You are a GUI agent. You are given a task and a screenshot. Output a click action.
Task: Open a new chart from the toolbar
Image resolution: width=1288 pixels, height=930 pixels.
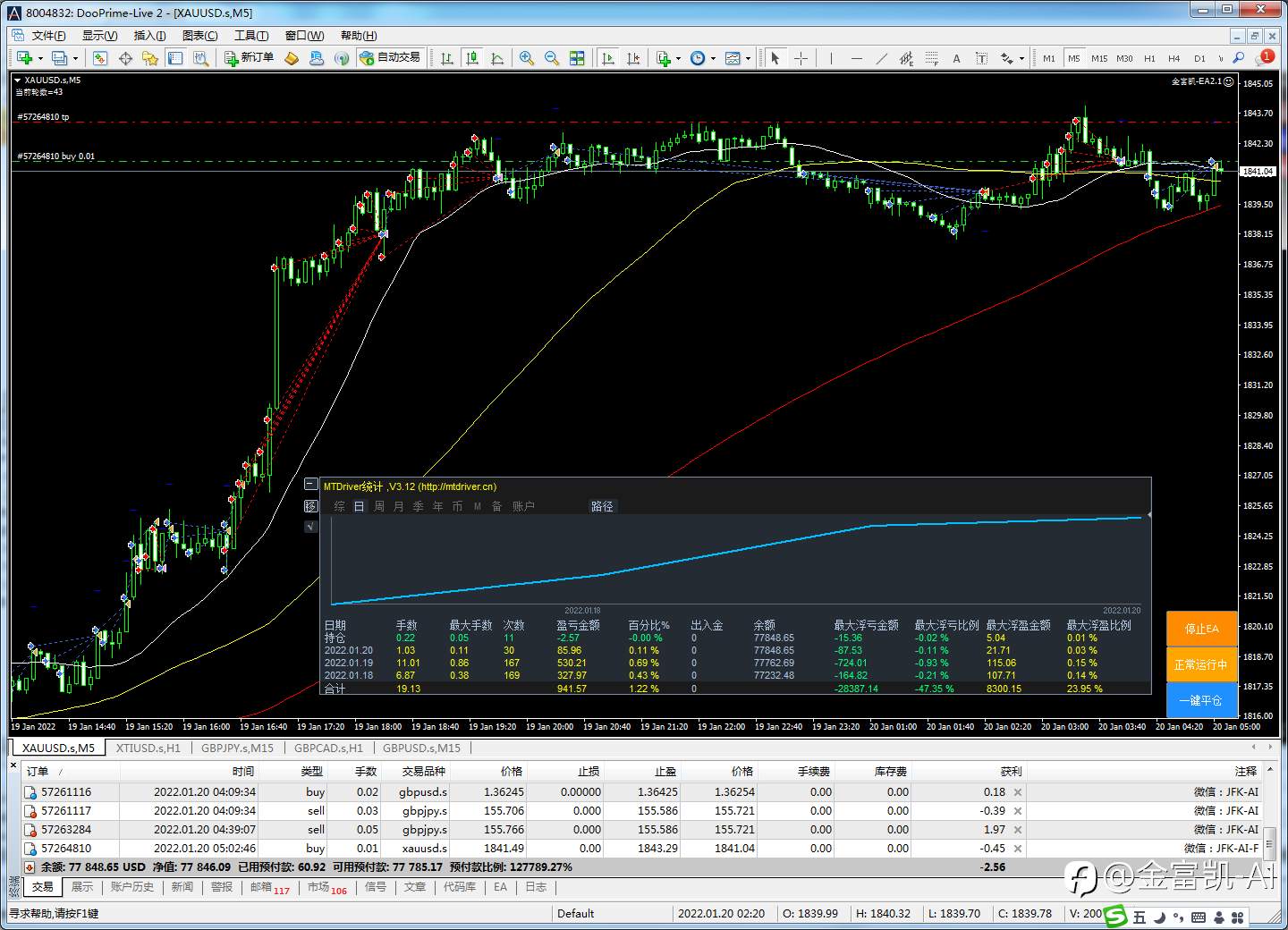coord(24,58)
